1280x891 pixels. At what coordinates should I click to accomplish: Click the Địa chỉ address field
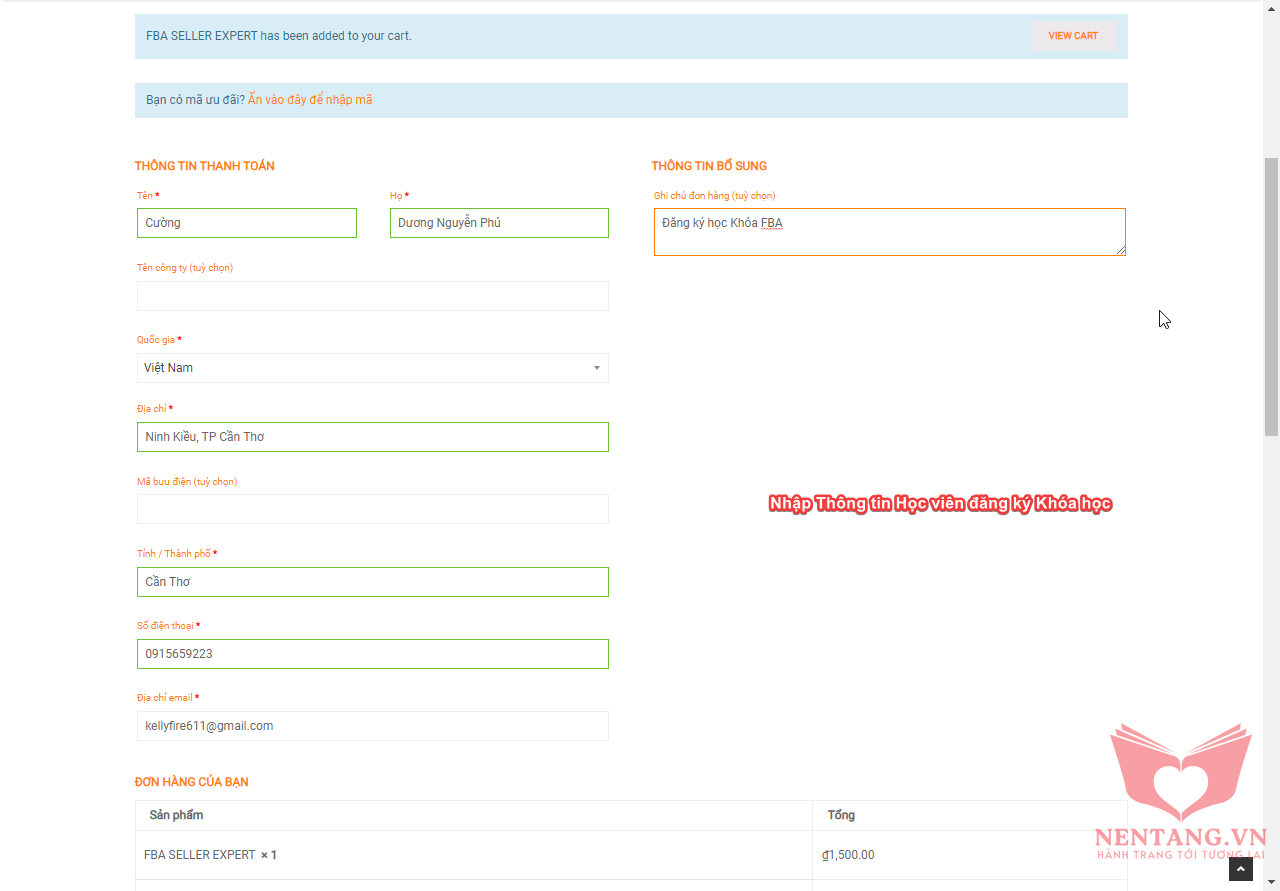(x=372, y=437)
